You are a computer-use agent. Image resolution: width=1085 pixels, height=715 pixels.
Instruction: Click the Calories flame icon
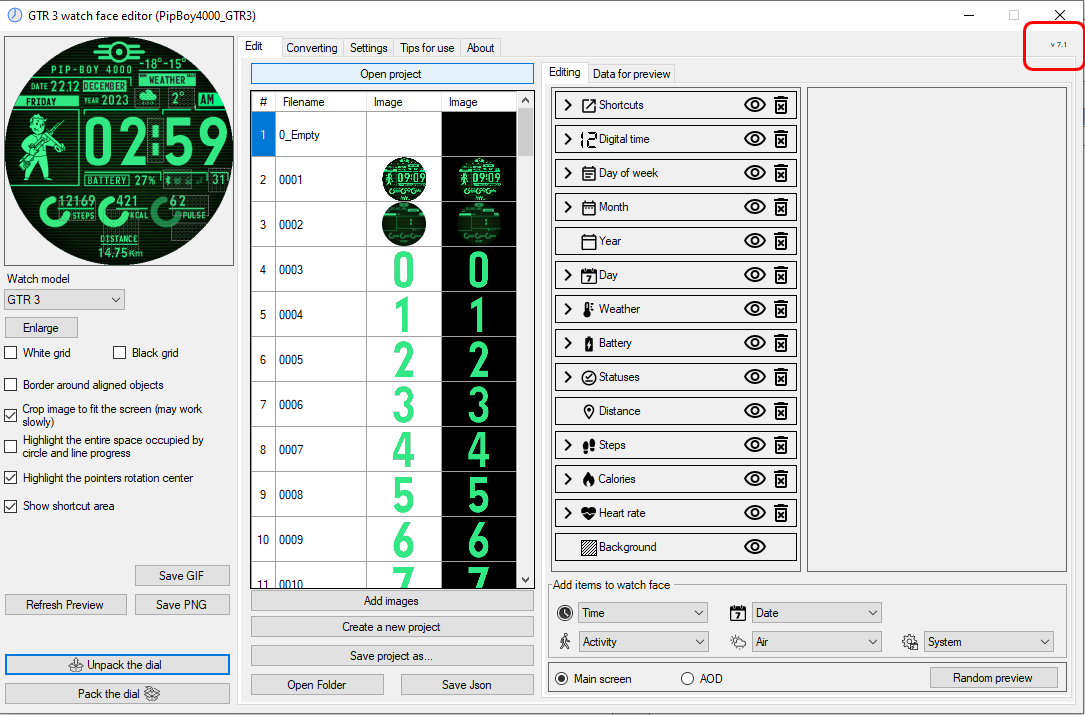[x=589, y=479]
